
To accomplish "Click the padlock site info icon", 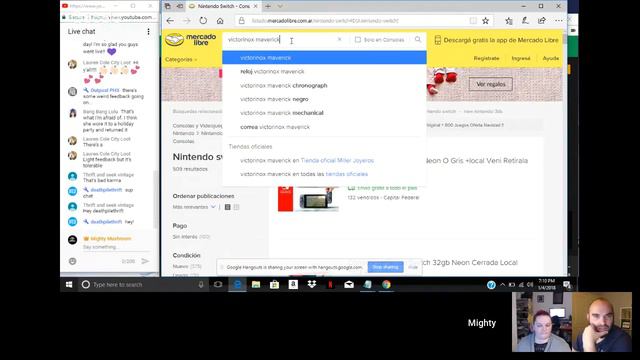I will click(242, 20).
